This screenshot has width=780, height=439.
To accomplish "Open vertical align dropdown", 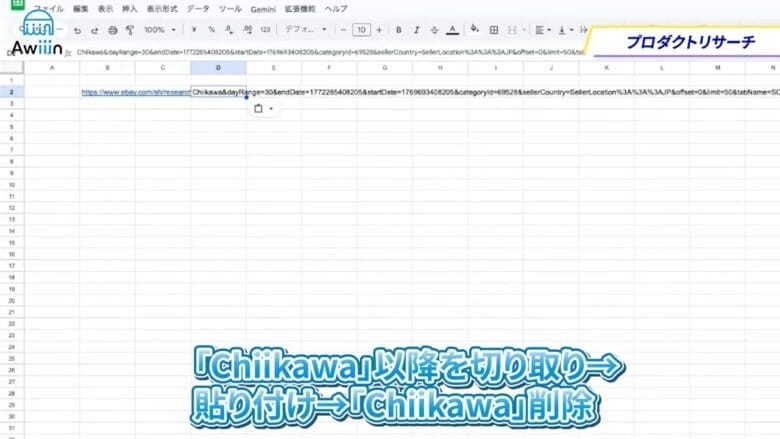I will click(565, 30).
